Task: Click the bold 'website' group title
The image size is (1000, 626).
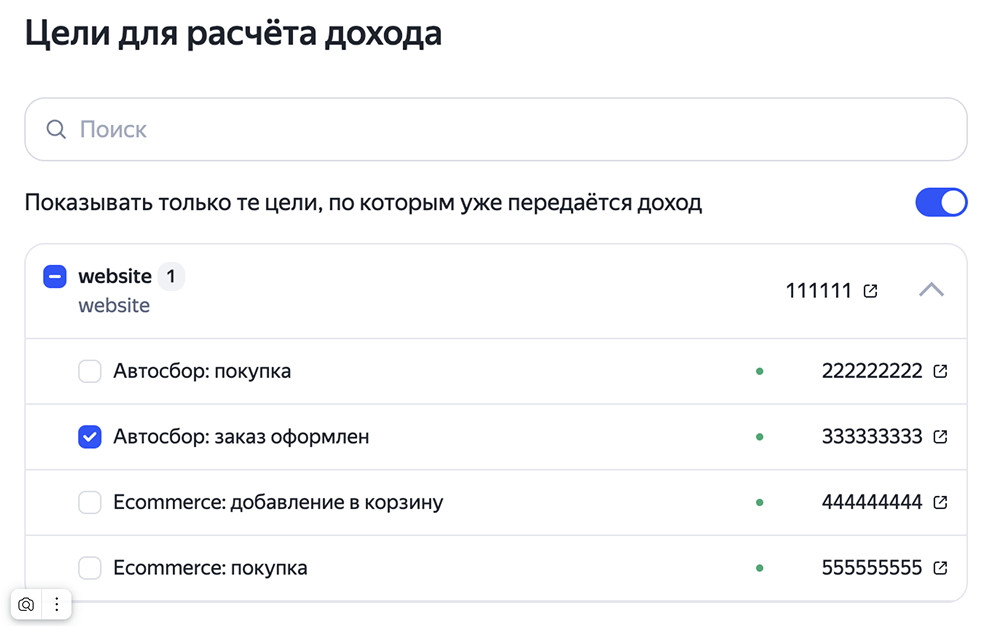Action: coord(115,277)
